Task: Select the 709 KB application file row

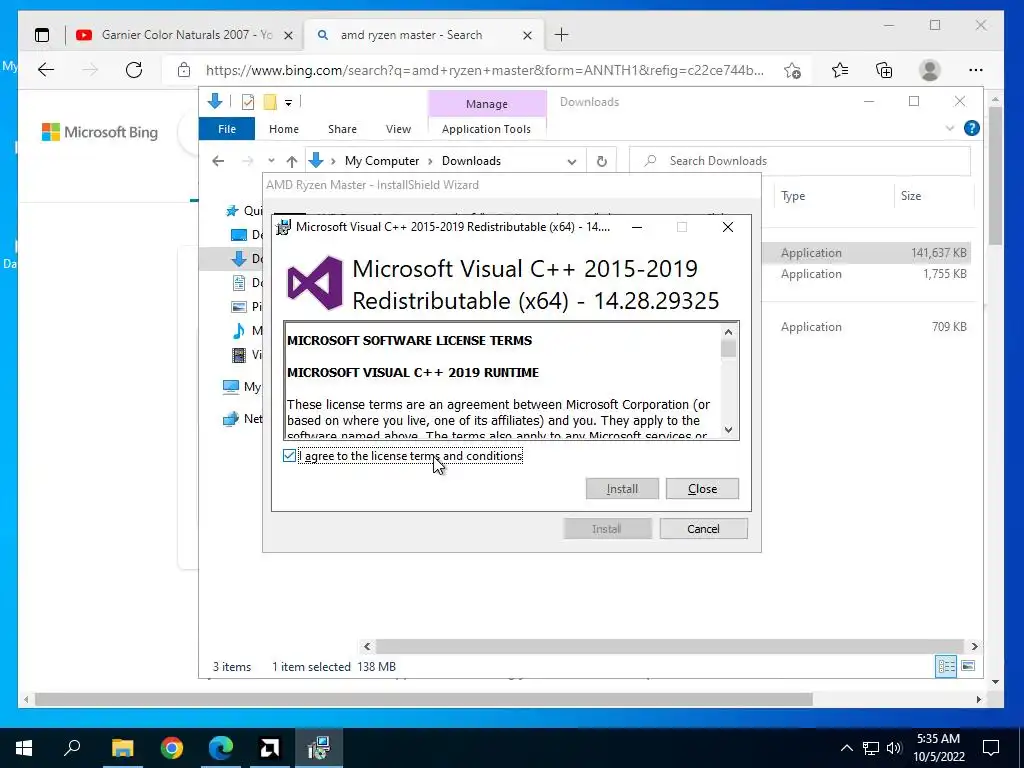Action: click(866, 327)
